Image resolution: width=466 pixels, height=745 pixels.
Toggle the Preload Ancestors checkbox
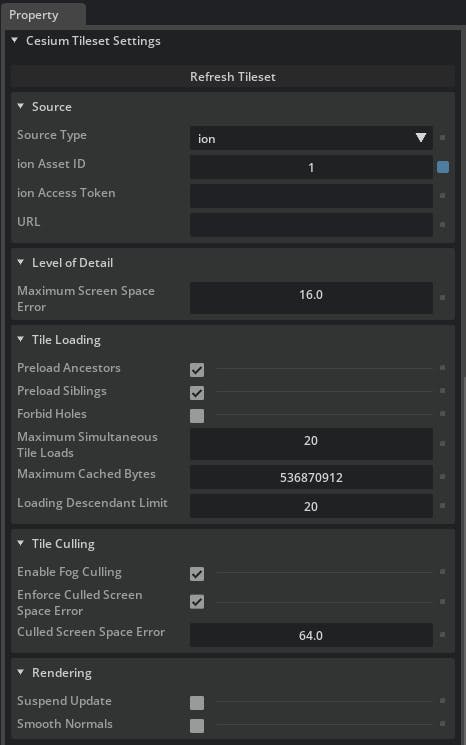coord(197,370)
